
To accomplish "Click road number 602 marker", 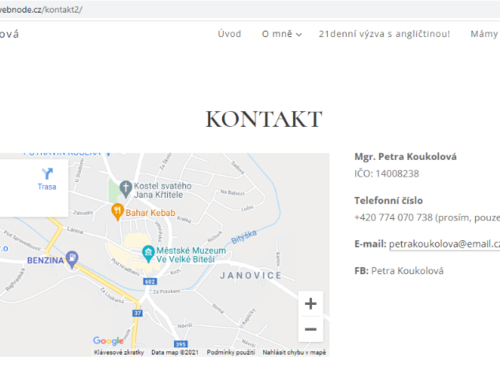I will [x=150, y=282].
